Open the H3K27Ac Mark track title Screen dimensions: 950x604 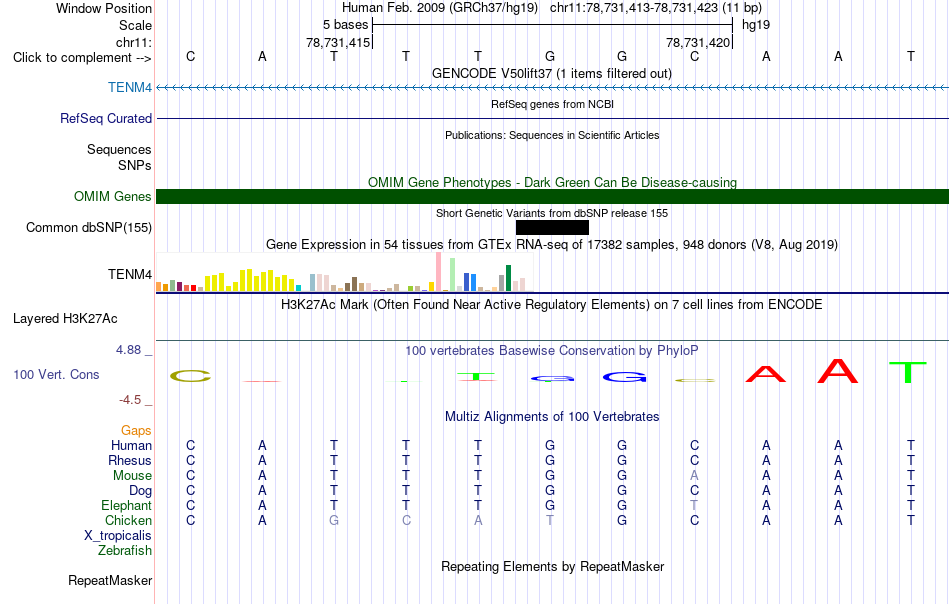pos(551,305)
